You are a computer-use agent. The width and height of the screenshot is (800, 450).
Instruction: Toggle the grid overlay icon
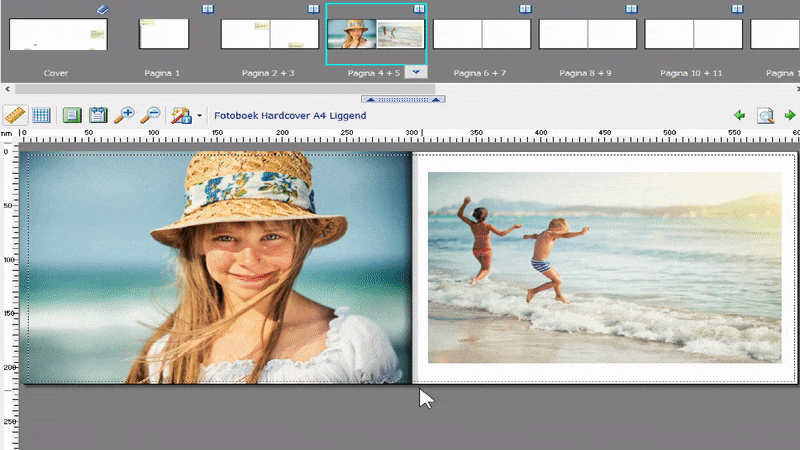tap(41, 115)
